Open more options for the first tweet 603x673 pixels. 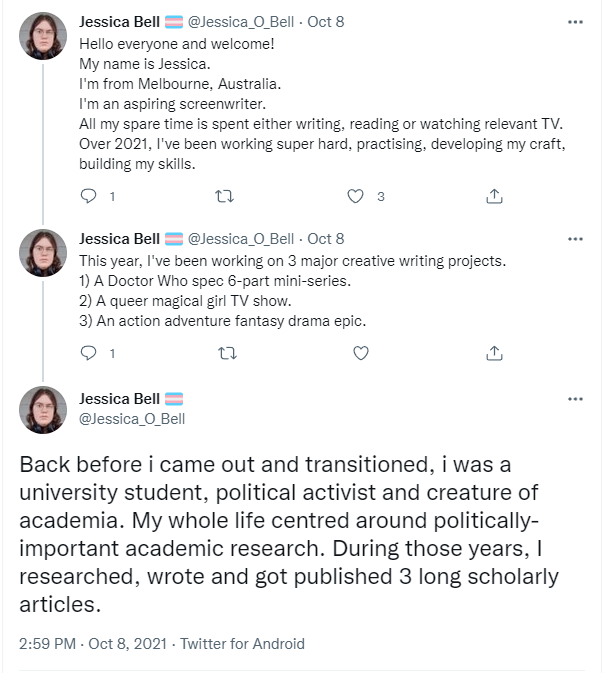[575, 22]
